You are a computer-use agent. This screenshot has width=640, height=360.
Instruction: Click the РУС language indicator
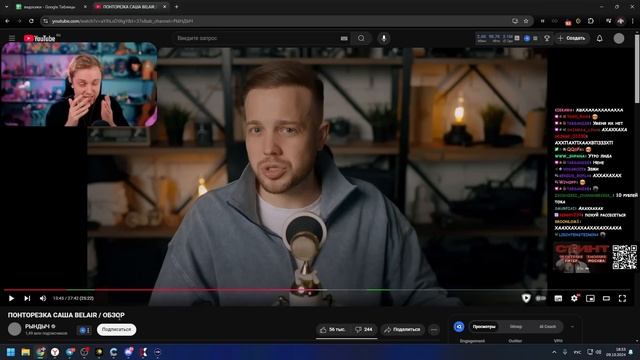[577, 352]
